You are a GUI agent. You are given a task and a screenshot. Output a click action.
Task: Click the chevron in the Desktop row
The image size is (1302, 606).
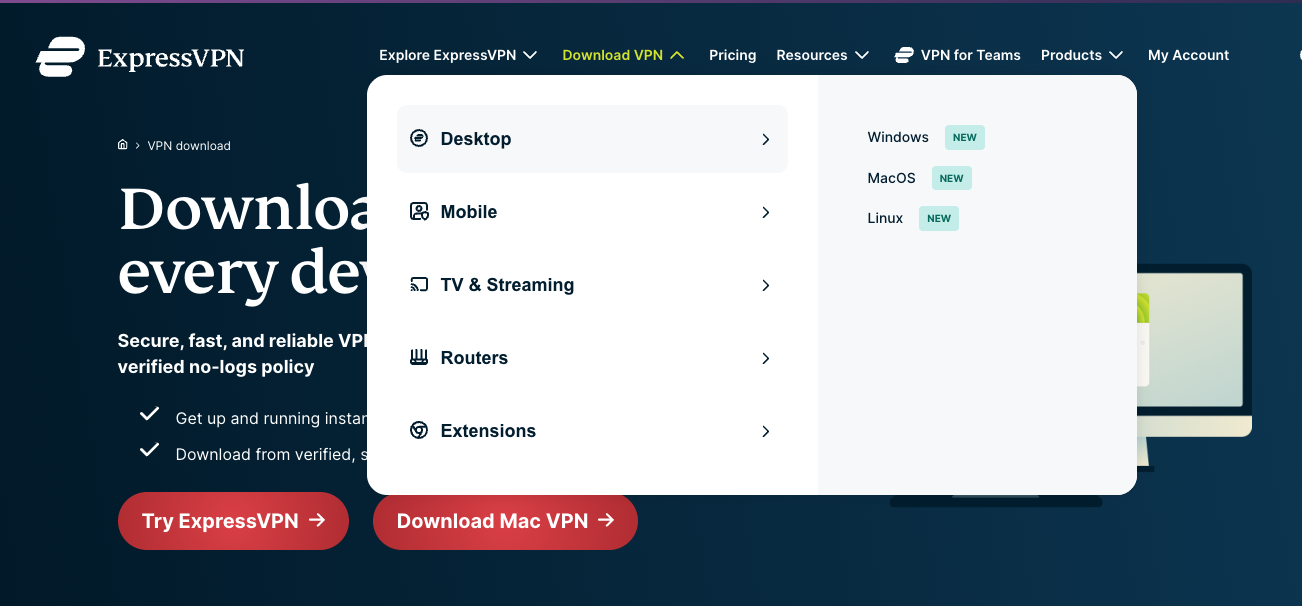click(766, 139)
